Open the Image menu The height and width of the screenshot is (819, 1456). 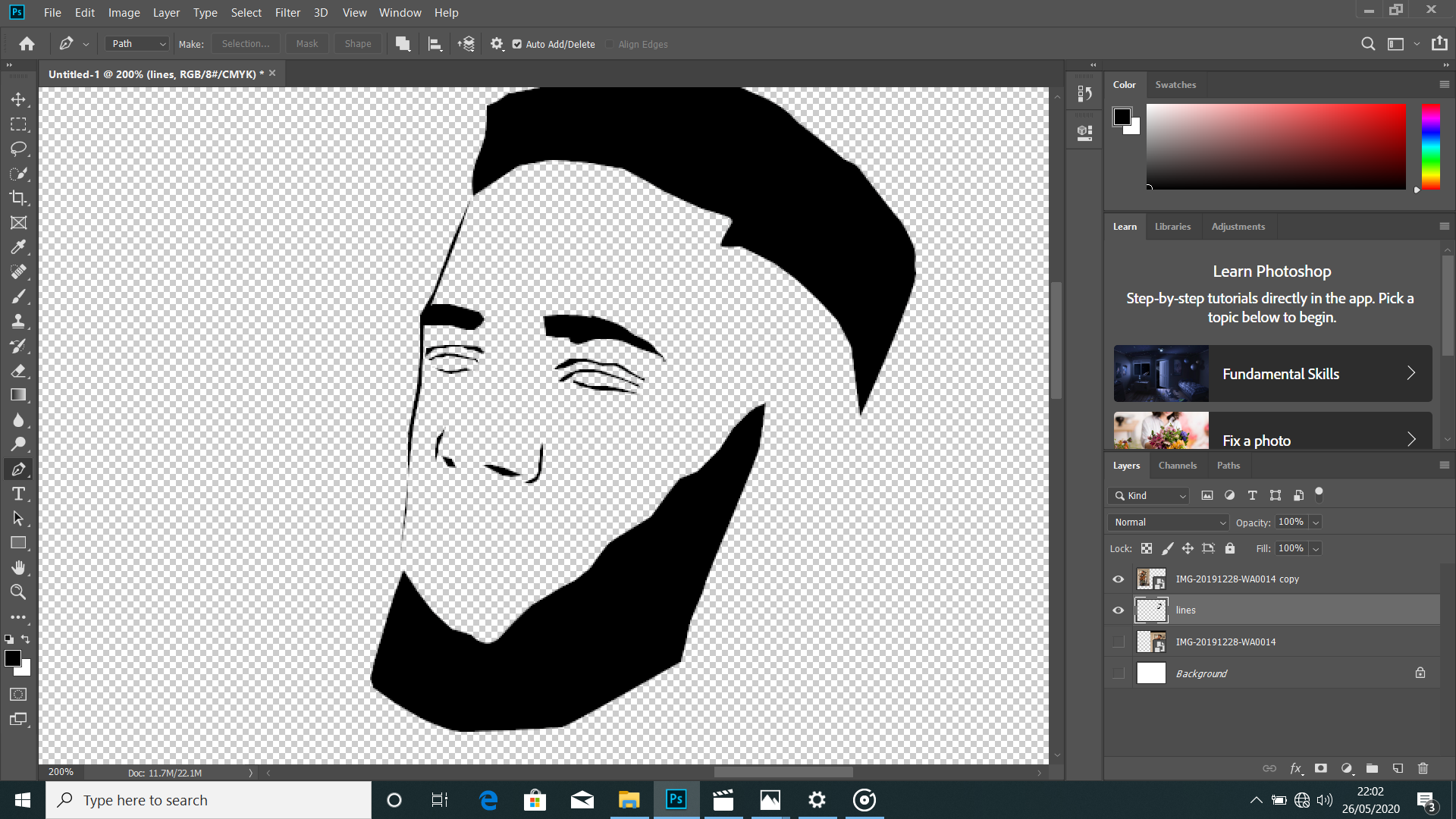tap(124, 13)
